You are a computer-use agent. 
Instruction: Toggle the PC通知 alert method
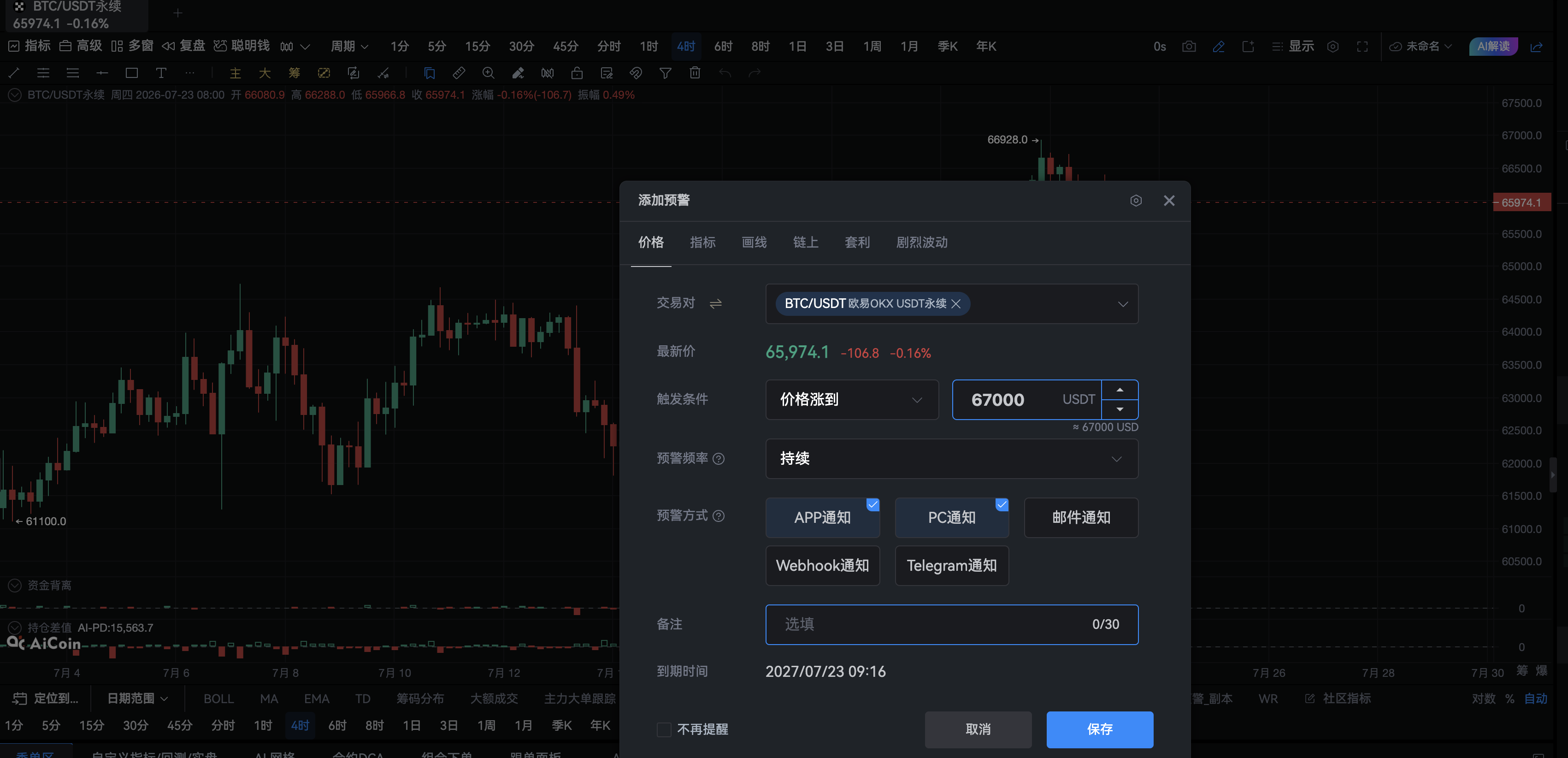(951, 517)
